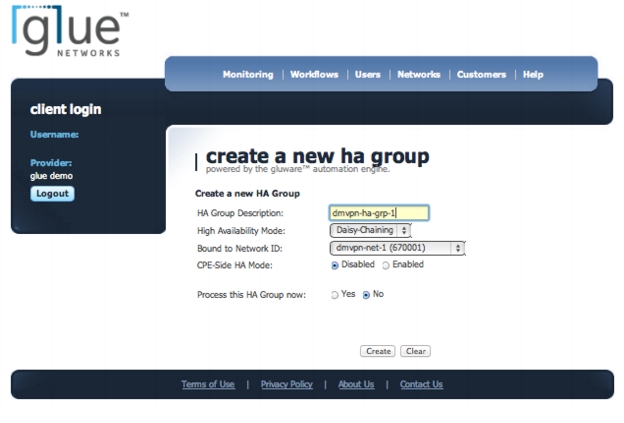This screenshot has height=423, width=624.
Task: Click the 'Process this HA Group now:' label
Action: pos(252,295)
